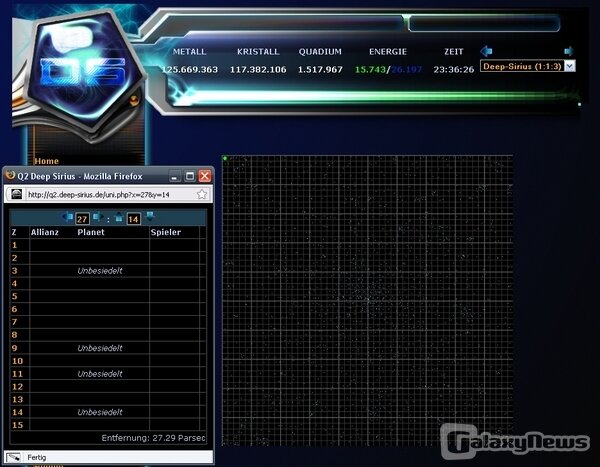
Task: Click the site favicon in the address bar
Action: pos(16,194)
